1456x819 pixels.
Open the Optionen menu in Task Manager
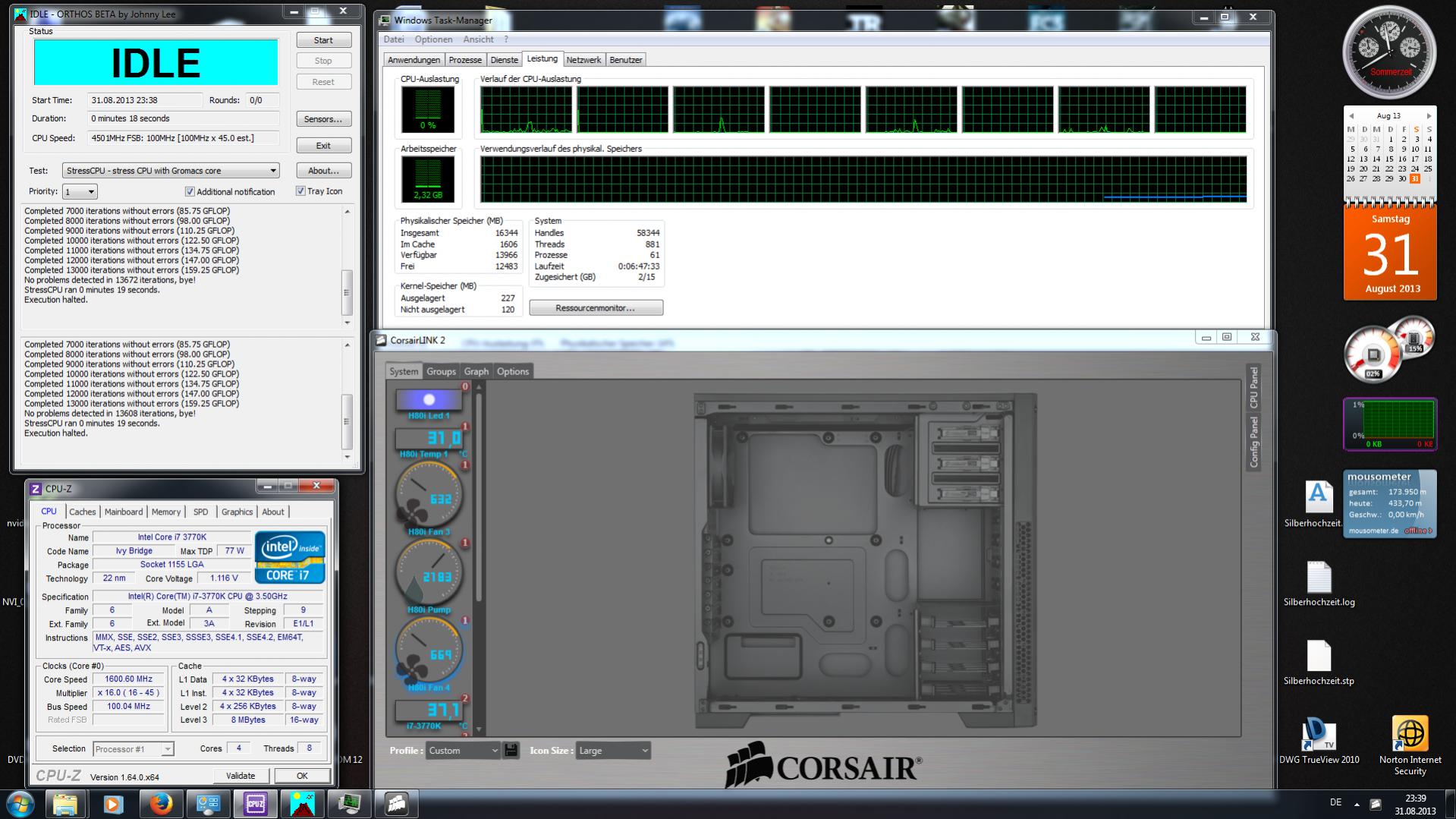pyautogui.click(x=433, y=39)
